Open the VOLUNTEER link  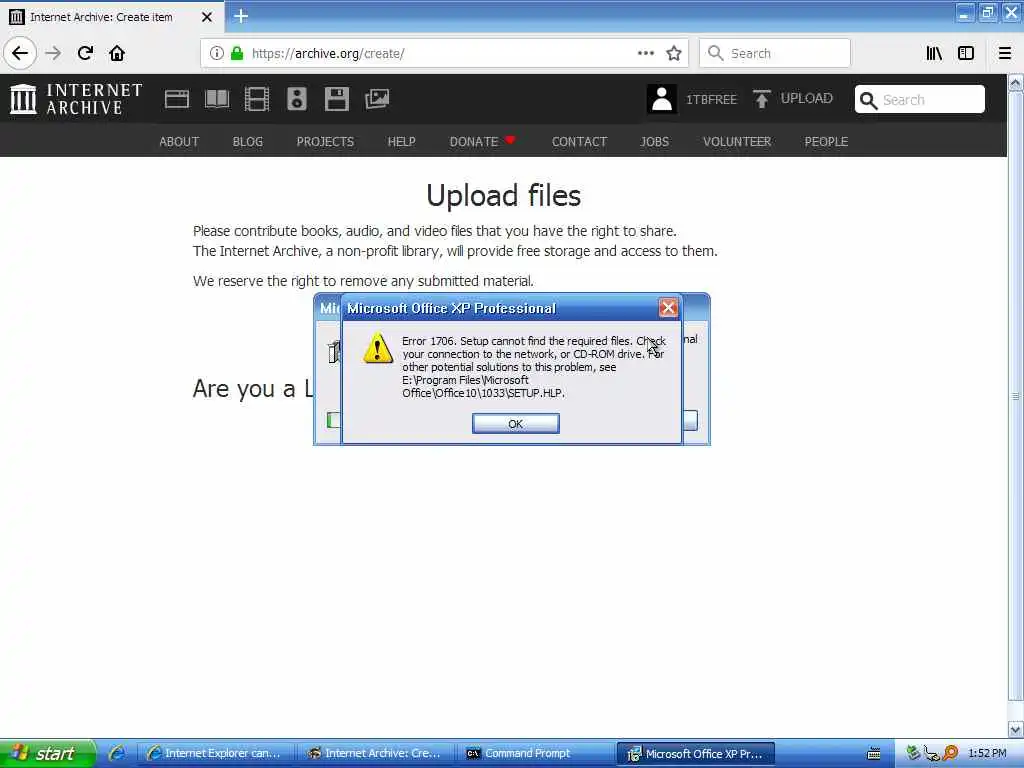pos(737,142)
